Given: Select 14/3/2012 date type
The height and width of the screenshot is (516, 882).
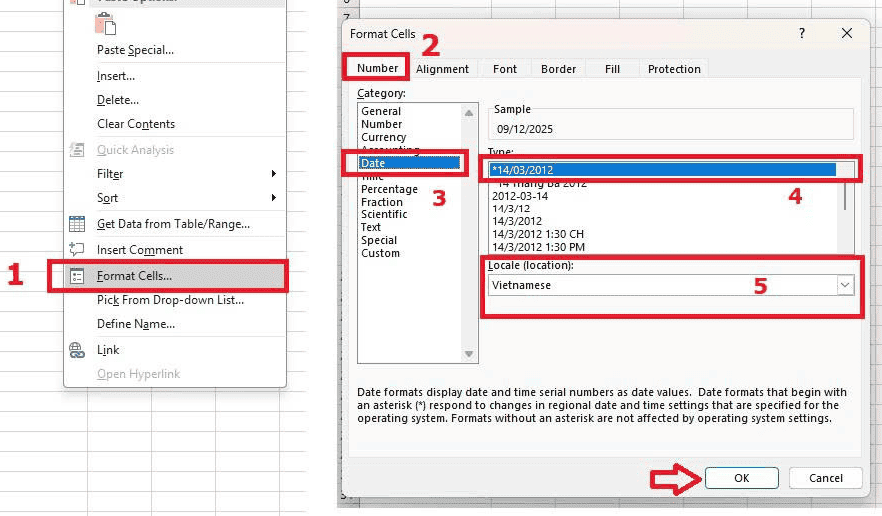Looking at the screenshot, I should tap(517, 221).
